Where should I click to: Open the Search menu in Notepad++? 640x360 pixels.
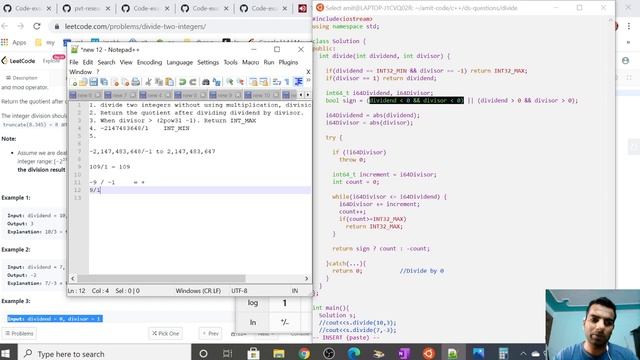click(x=106, y=62)
